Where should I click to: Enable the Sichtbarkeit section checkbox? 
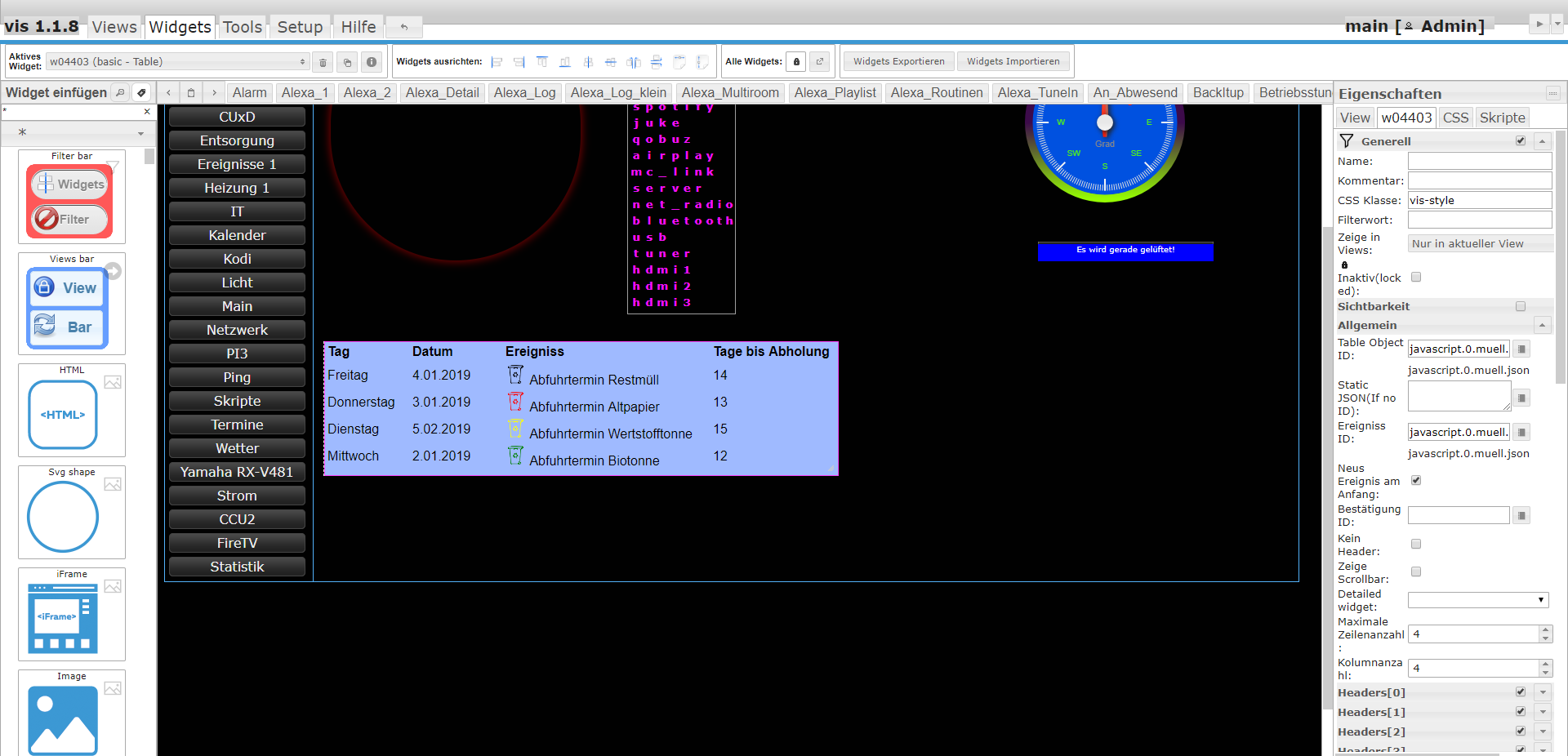[1521, 307]
